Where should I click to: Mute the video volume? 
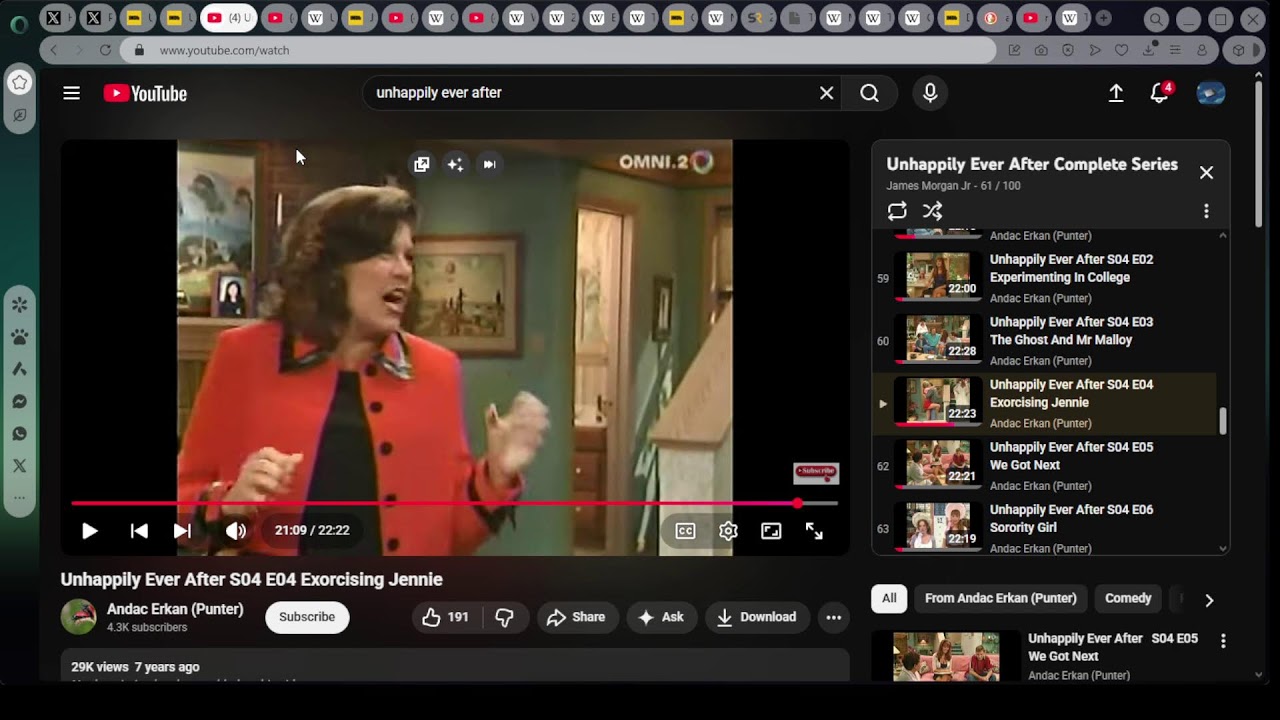click(236, 531)
